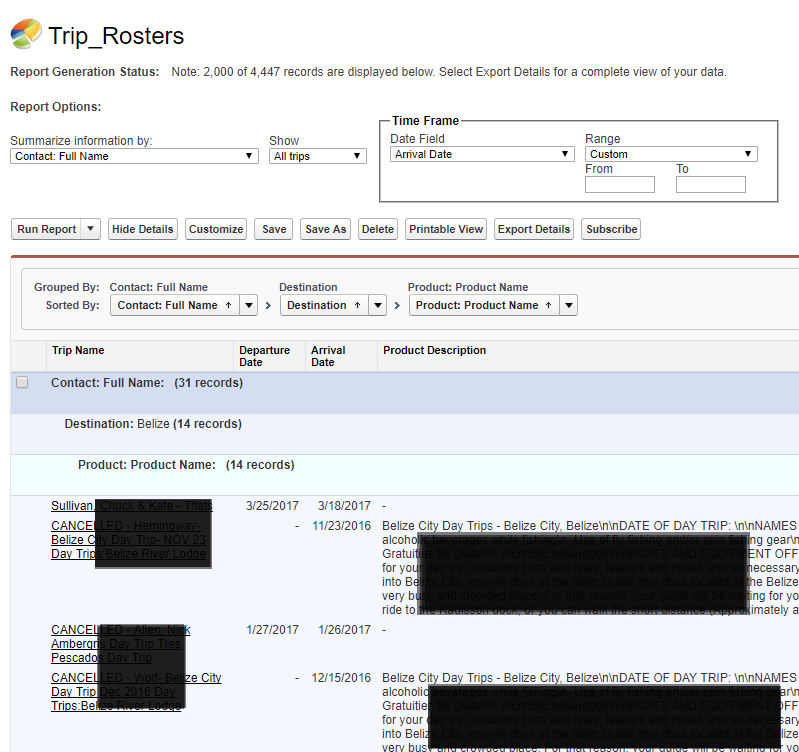Subscribe to this report
The height and width of the screenshot is (752, 799).
[611, 229]
